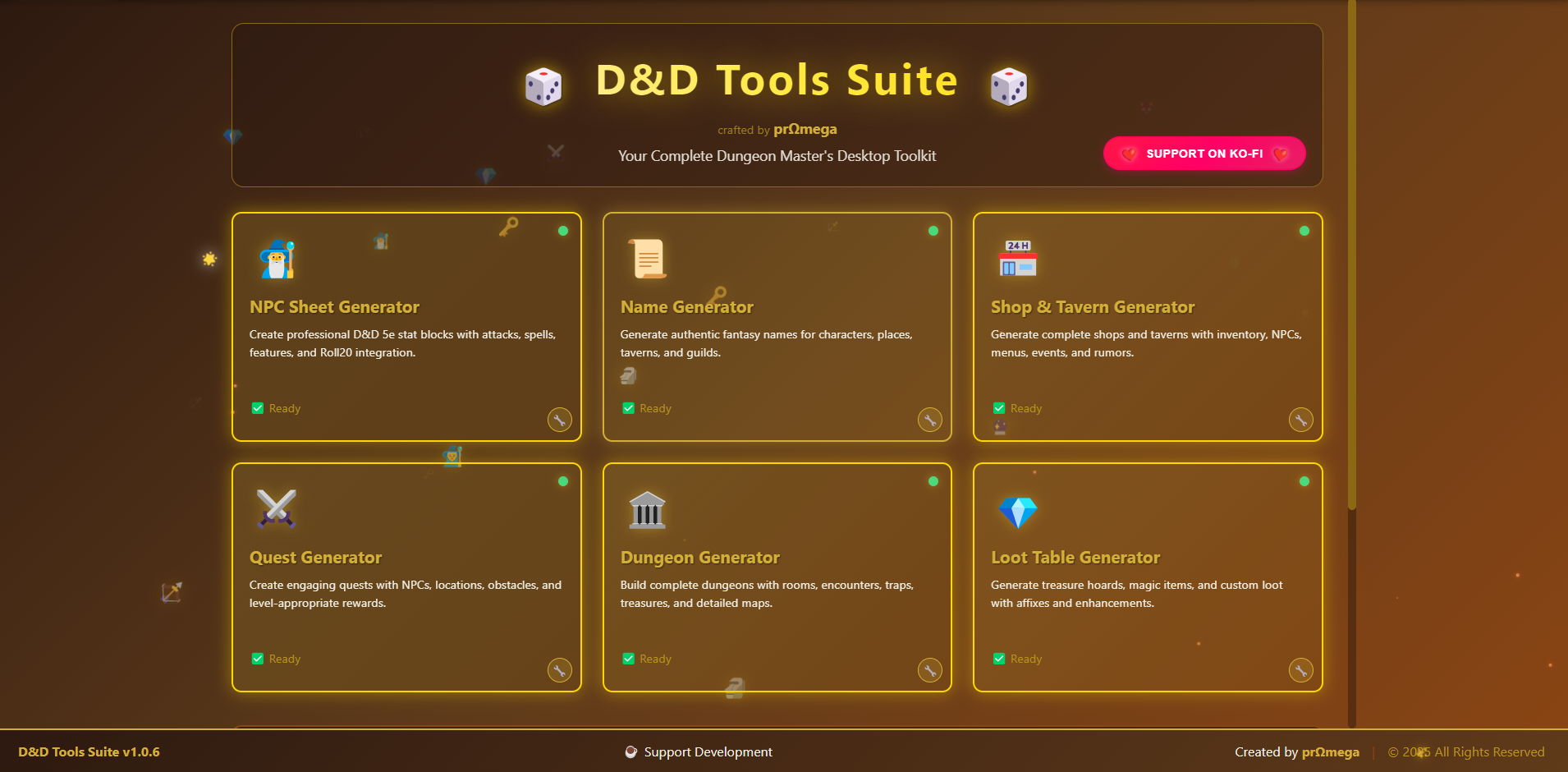
Task: Visit prΩmega link in the footer
Action: 1330,751
